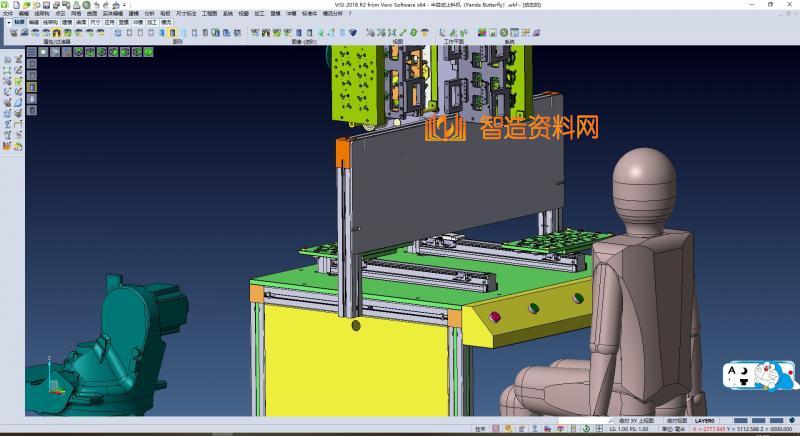Screen dimensions: 800x436
Task: Click the colorful first icon in 系统 group
Action: click(x=482, y=32)
